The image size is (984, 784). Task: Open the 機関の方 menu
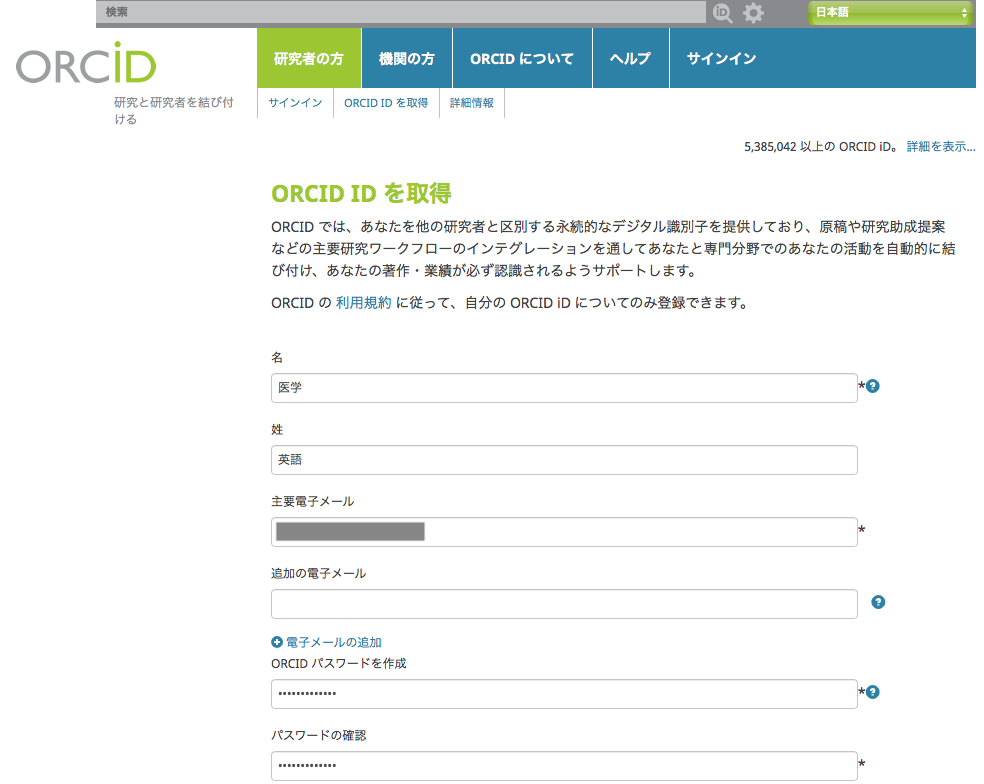[x=407, y=58]
